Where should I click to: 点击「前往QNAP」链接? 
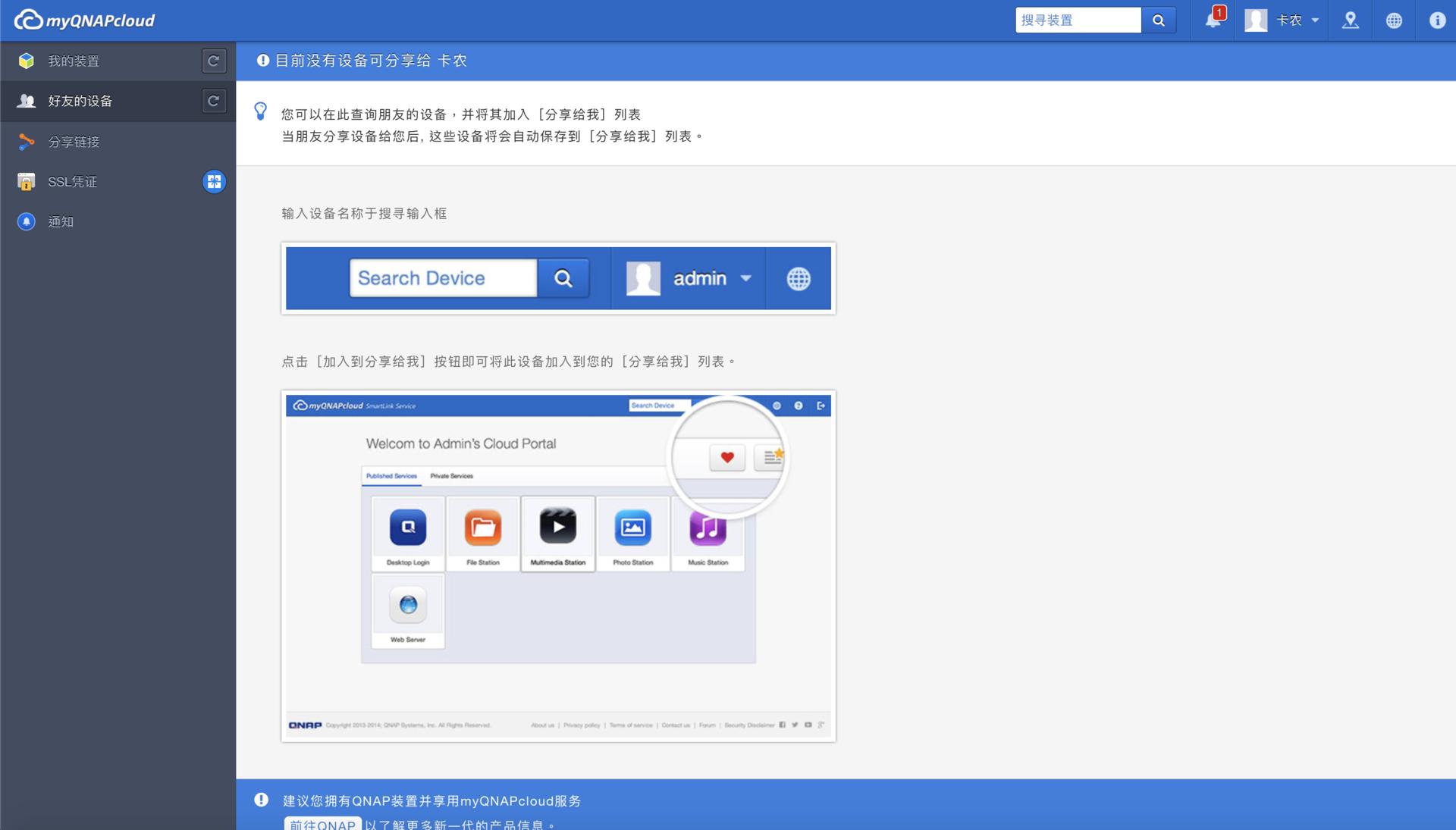322,825
